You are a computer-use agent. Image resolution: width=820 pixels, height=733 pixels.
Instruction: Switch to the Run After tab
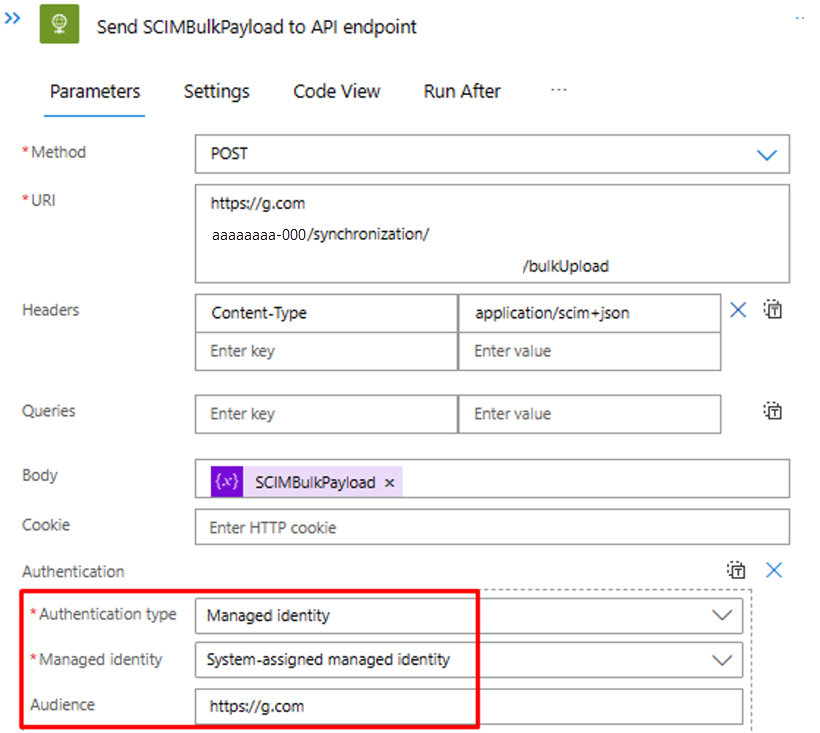[x=461, y=91]
